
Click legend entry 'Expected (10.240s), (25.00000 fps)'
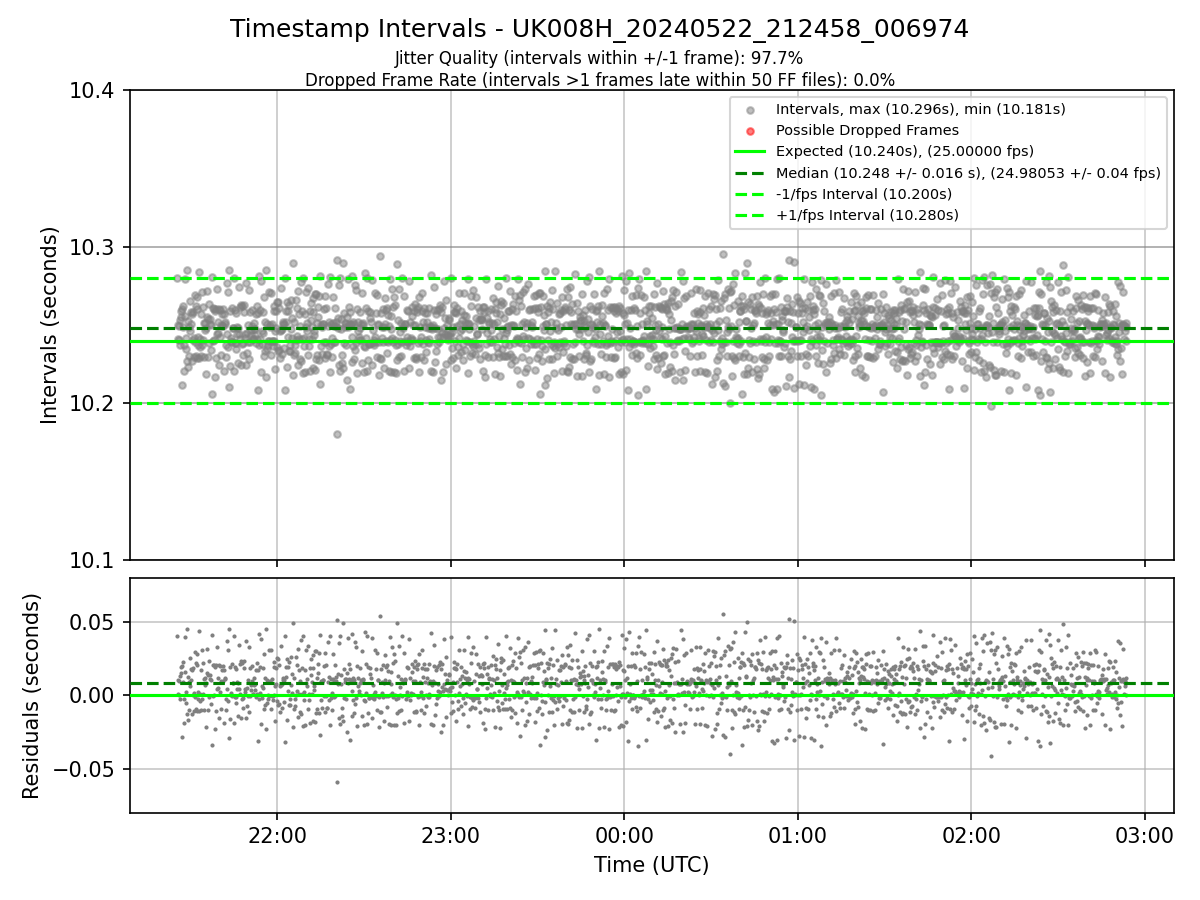[905, 151]
